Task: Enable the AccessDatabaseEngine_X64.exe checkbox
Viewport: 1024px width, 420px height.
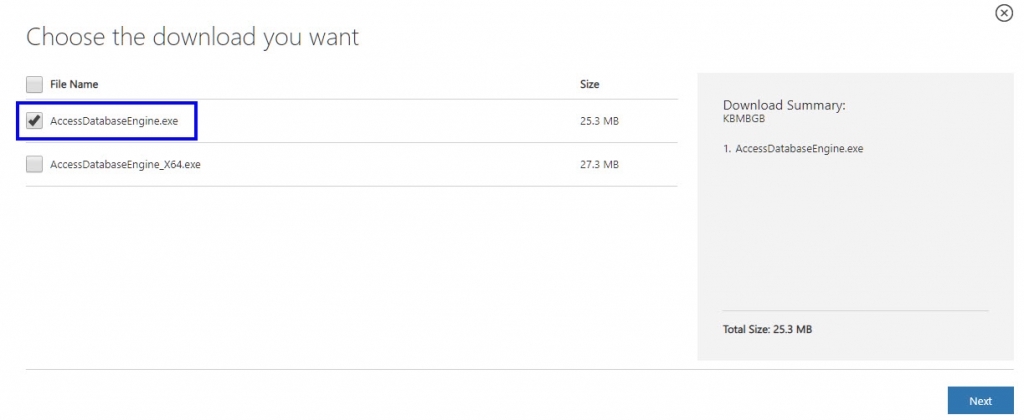Action: (x=34, y=164)
